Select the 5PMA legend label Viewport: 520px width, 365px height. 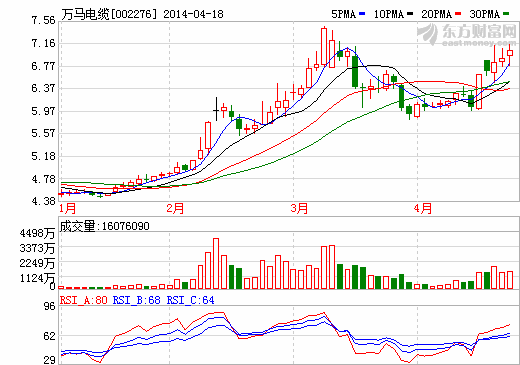pyautogui.click(x=343, y=14)
